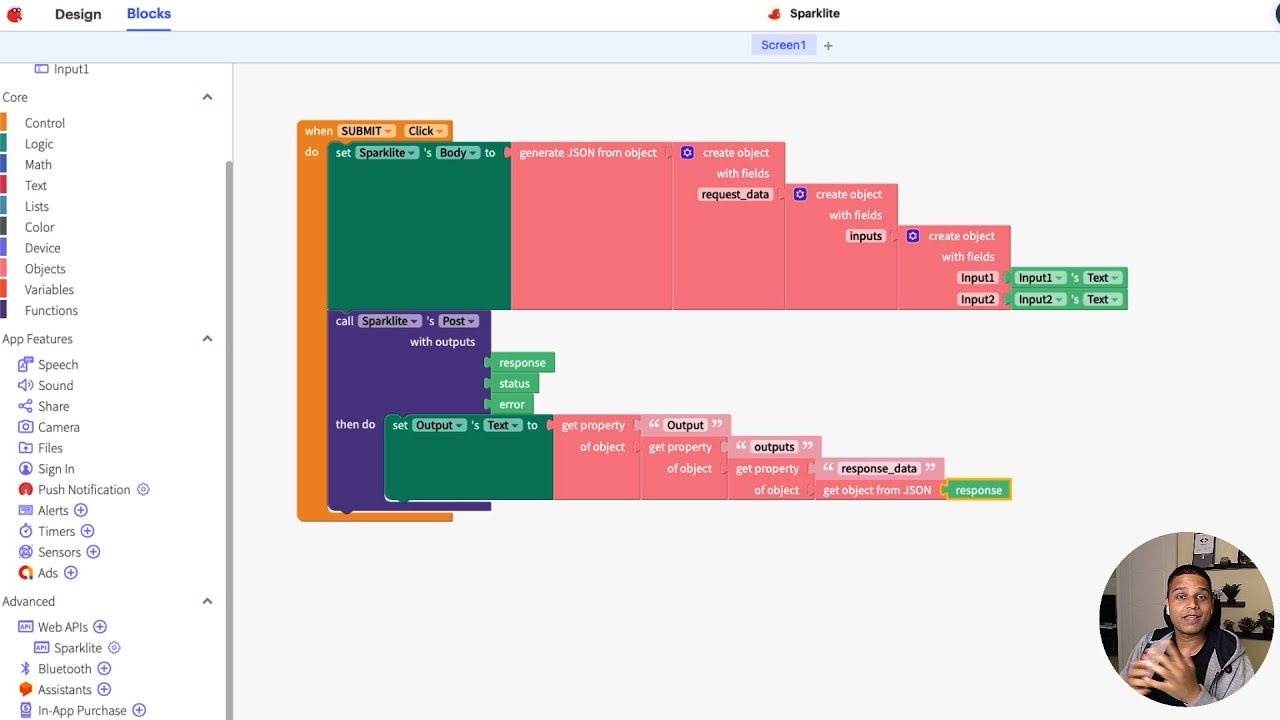Open the Color blocks category
The image size is (1280, 720).
tap(40, 227)
